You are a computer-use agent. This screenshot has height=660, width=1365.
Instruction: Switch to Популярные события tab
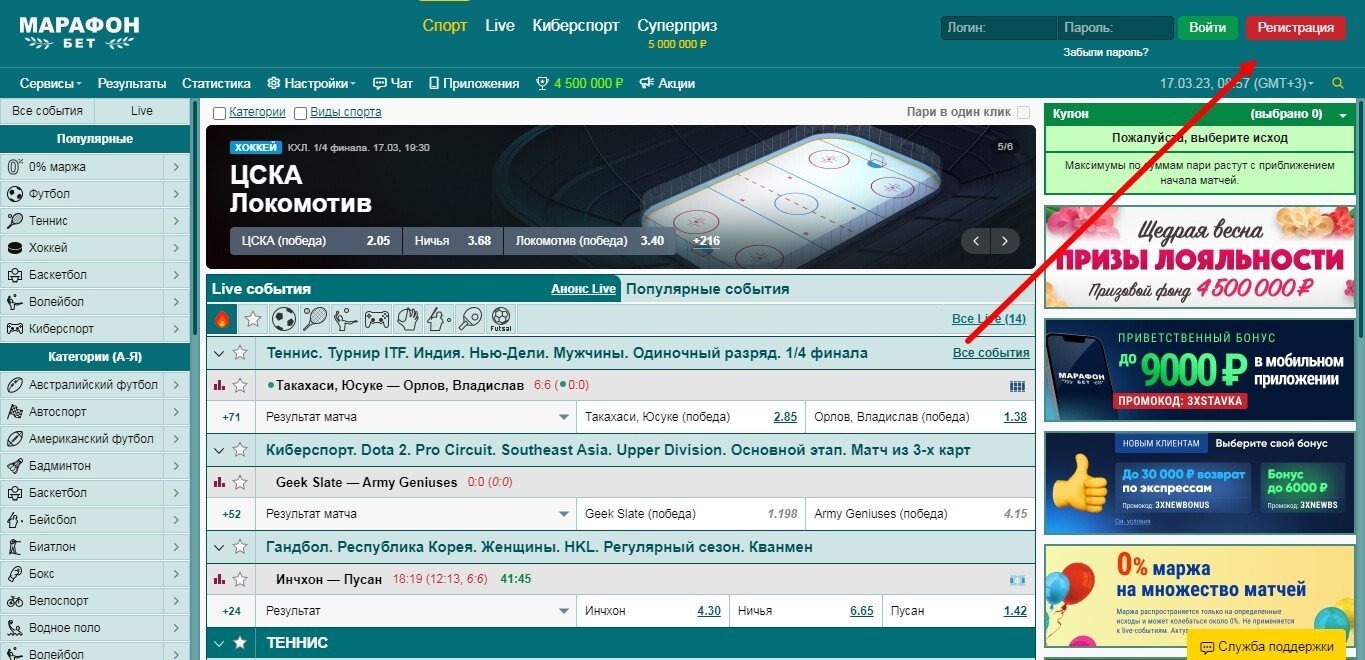point(707,289)
